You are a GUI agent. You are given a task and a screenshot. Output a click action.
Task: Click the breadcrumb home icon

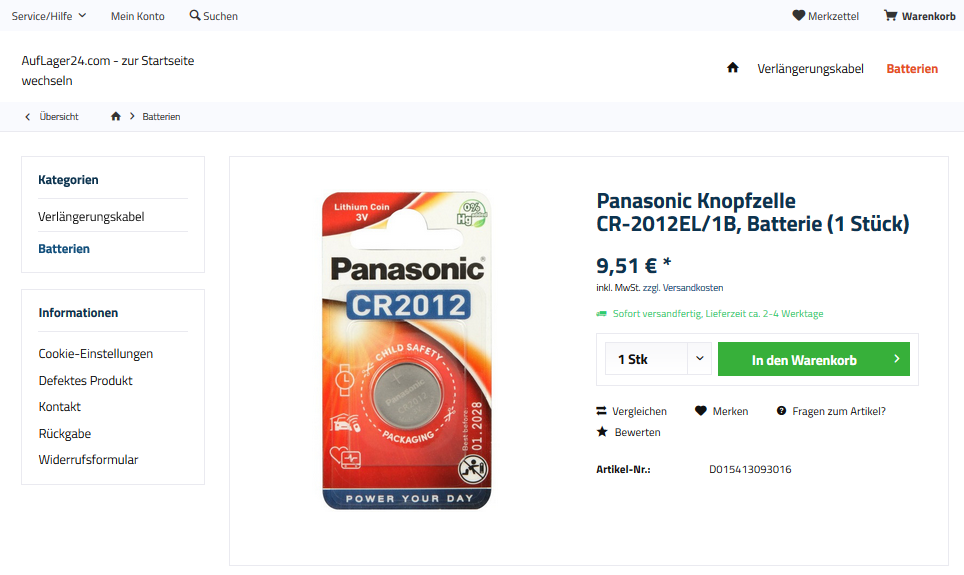pyautogui.click(x=116, y=116)
